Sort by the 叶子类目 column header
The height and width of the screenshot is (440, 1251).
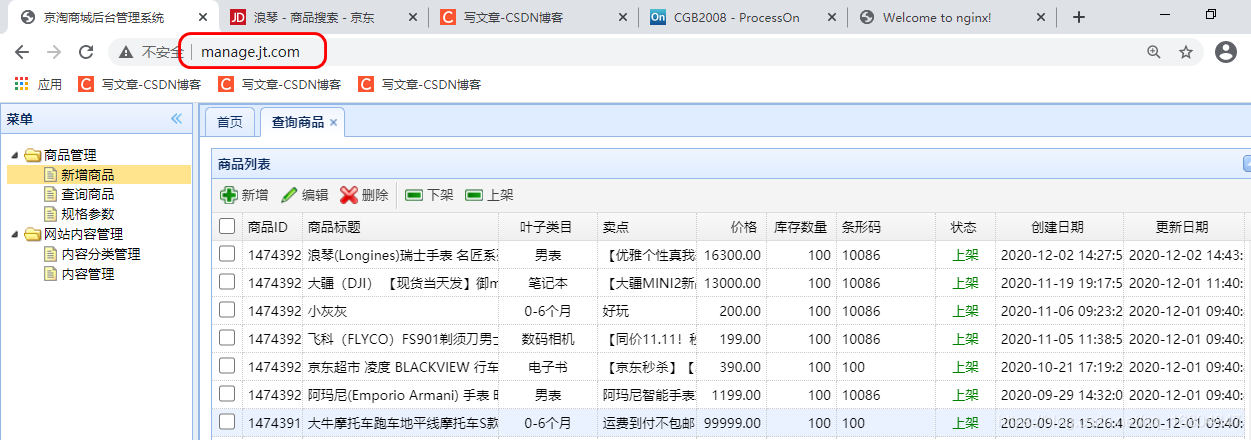547,227
